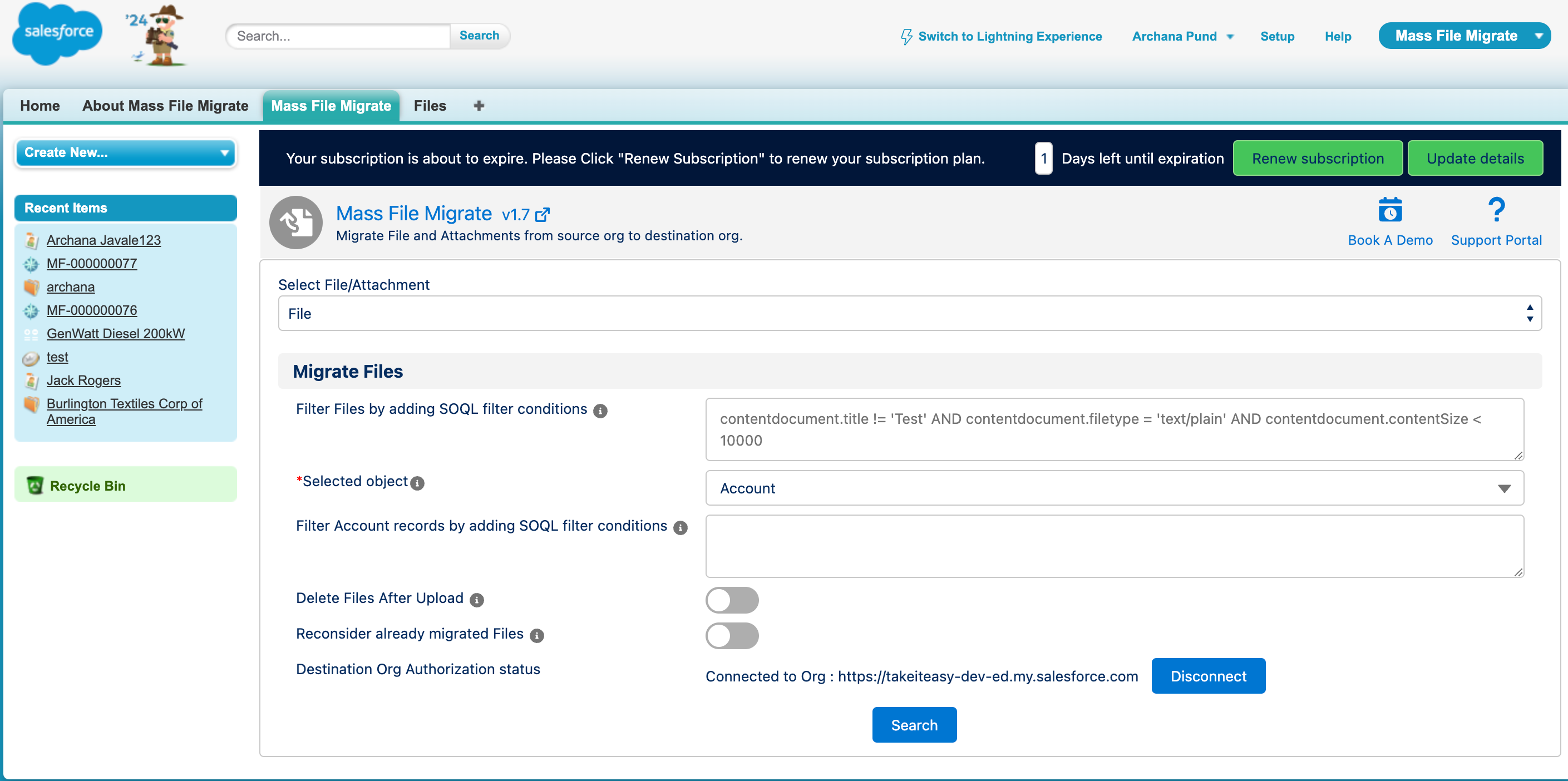The width and height of the screenshot is (1568, 781).
Task: Click info icon beside Delete Files After Upload
Action: pos(477,600)
